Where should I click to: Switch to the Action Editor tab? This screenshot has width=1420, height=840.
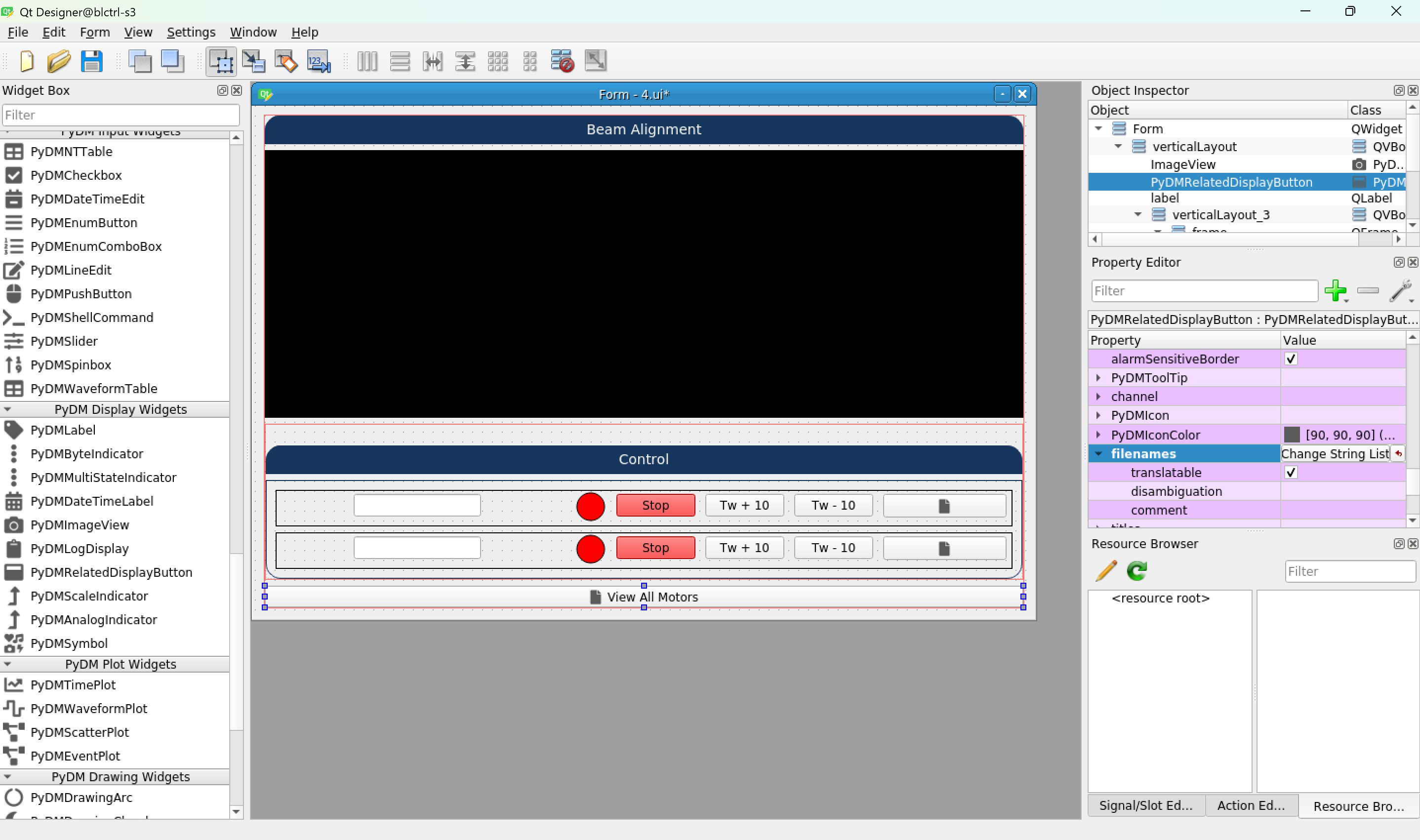(x=1251, y=805)
